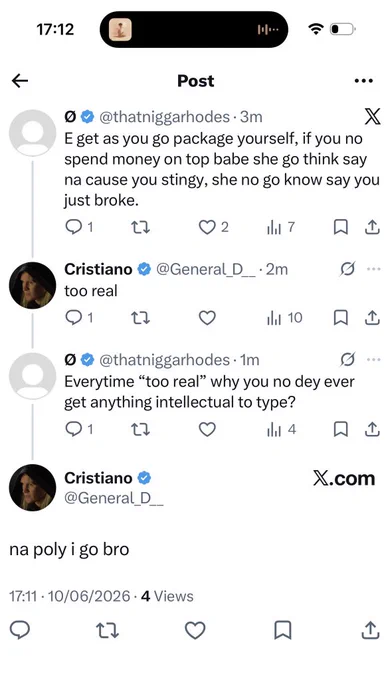392x680 pixels.
Task: Open more options on 'Everytime too real' reply
Action: tap(373, 360)
